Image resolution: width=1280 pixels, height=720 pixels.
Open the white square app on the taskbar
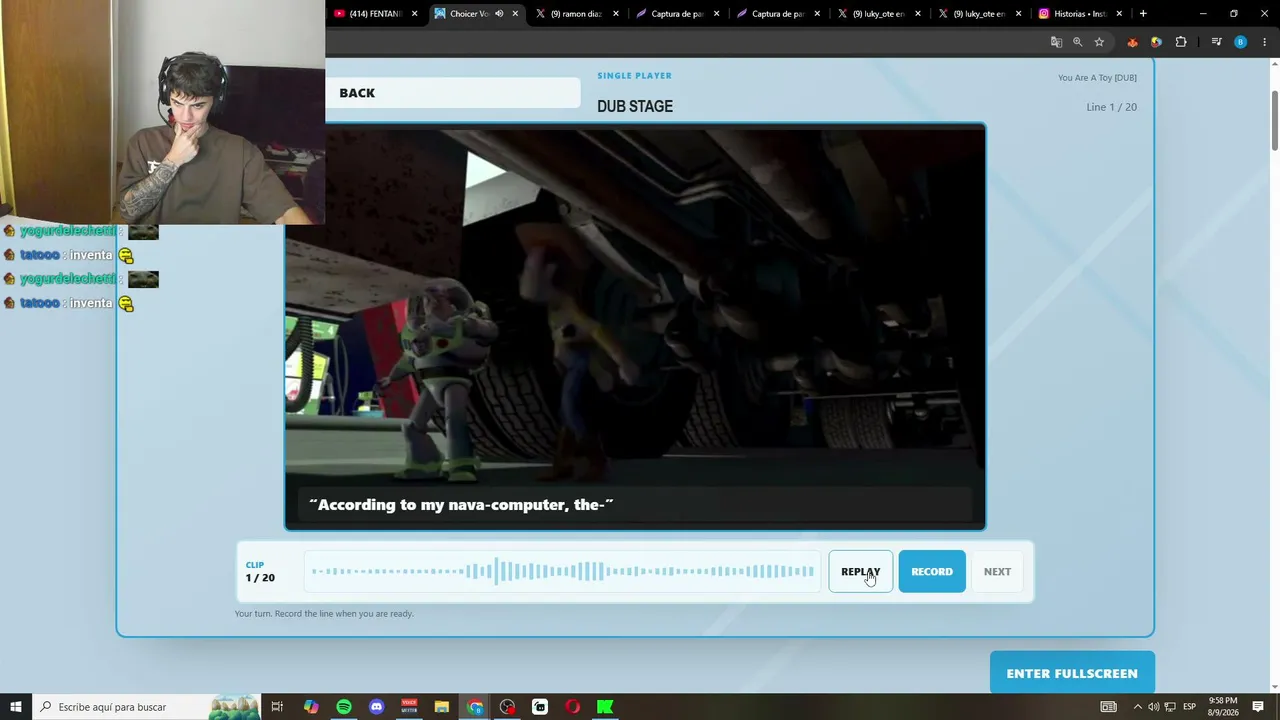[540, 707]
